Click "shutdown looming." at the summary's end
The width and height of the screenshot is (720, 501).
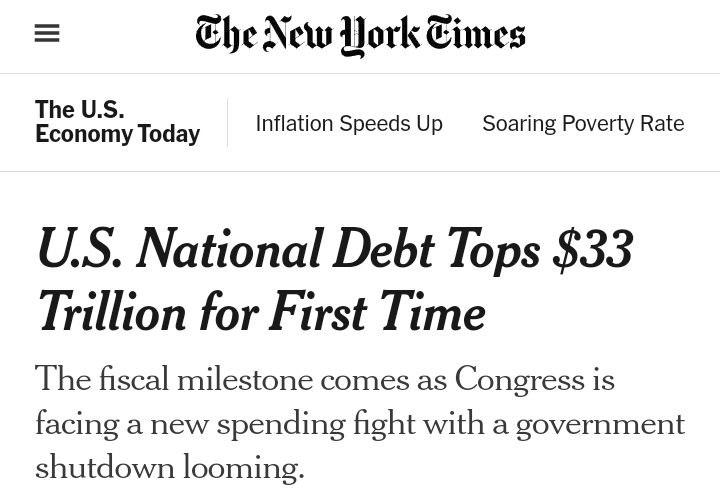tap(169, 467)
